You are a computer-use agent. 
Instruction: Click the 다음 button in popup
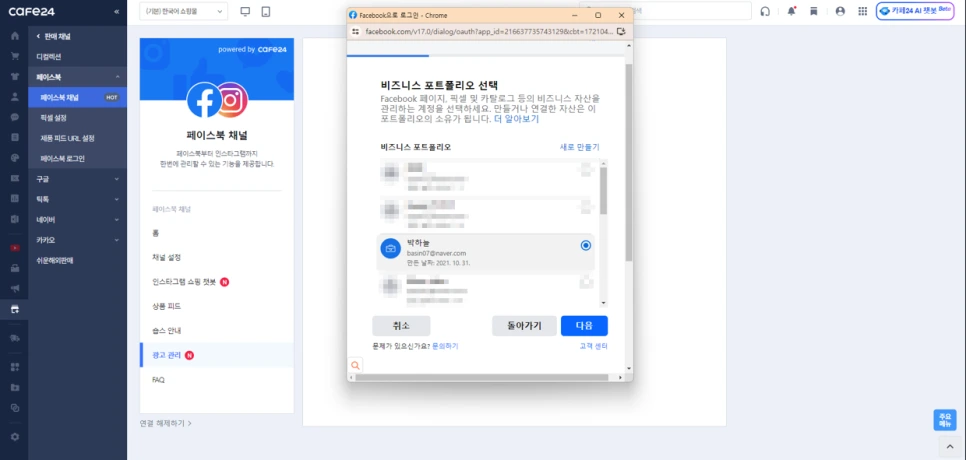coord(584,326)
